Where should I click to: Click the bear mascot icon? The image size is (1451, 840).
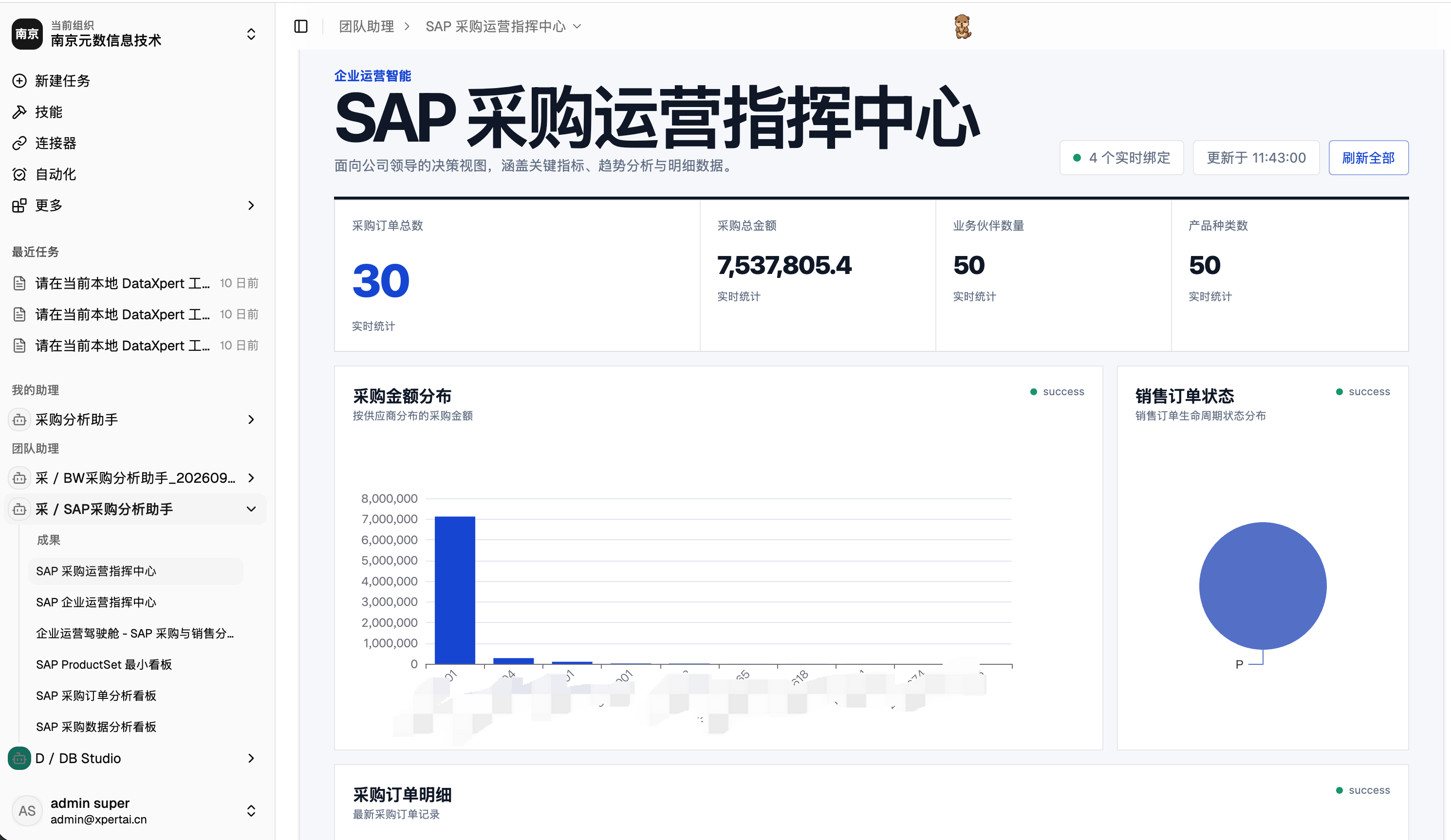(x=962, y=26)
